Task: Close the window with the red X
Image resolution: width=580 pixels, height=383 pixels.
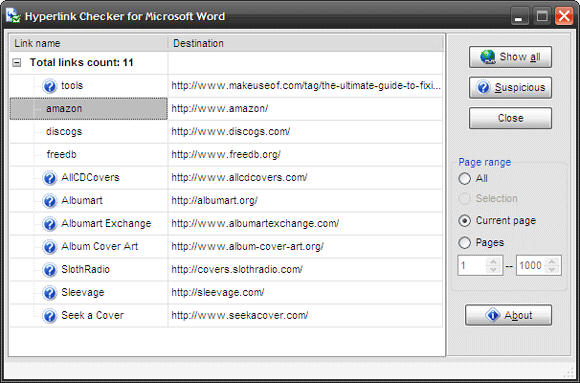Action: 564,17
